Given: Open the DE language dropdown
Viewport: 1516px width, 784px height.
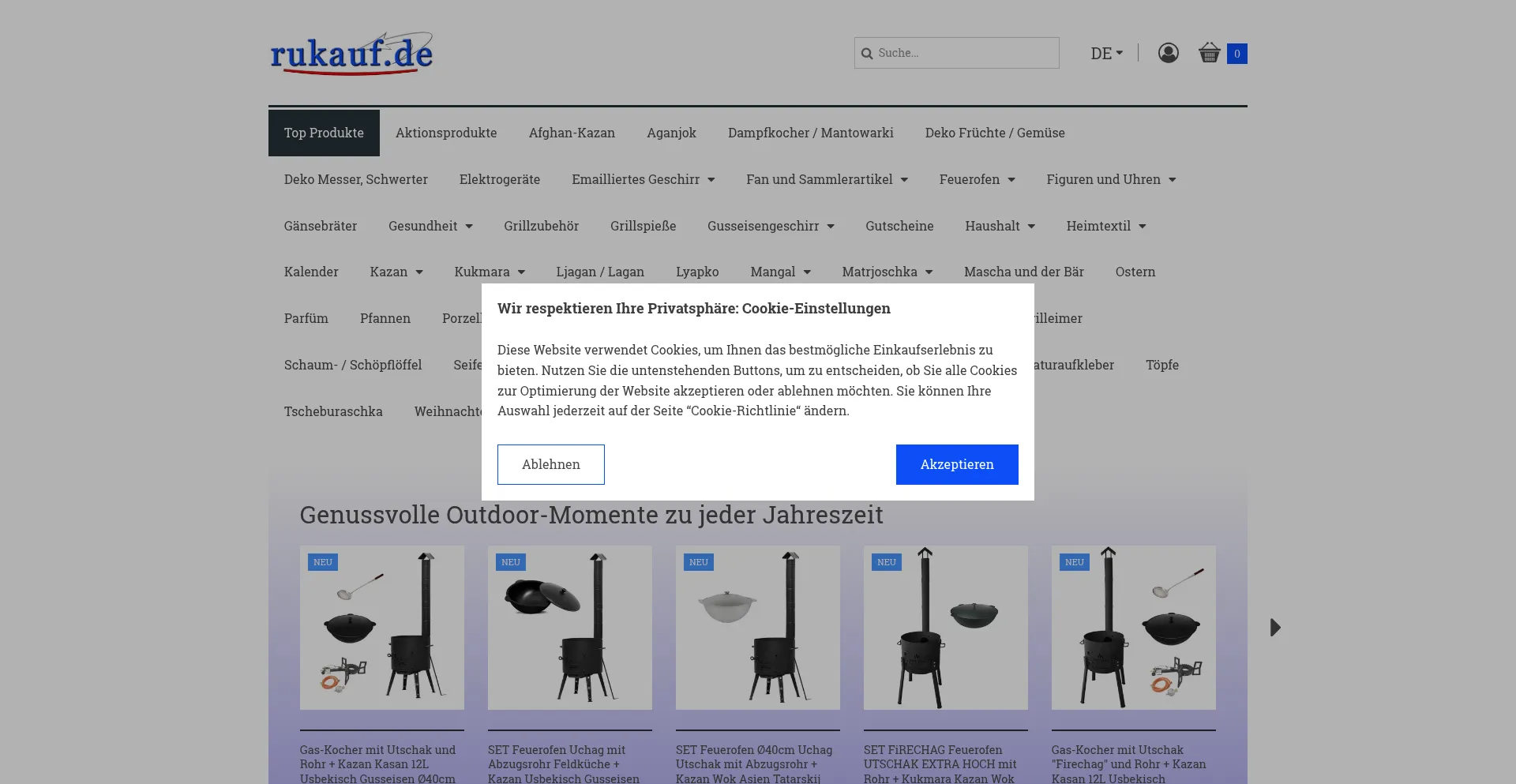Looking at the screenshot, I should 1106,54.
